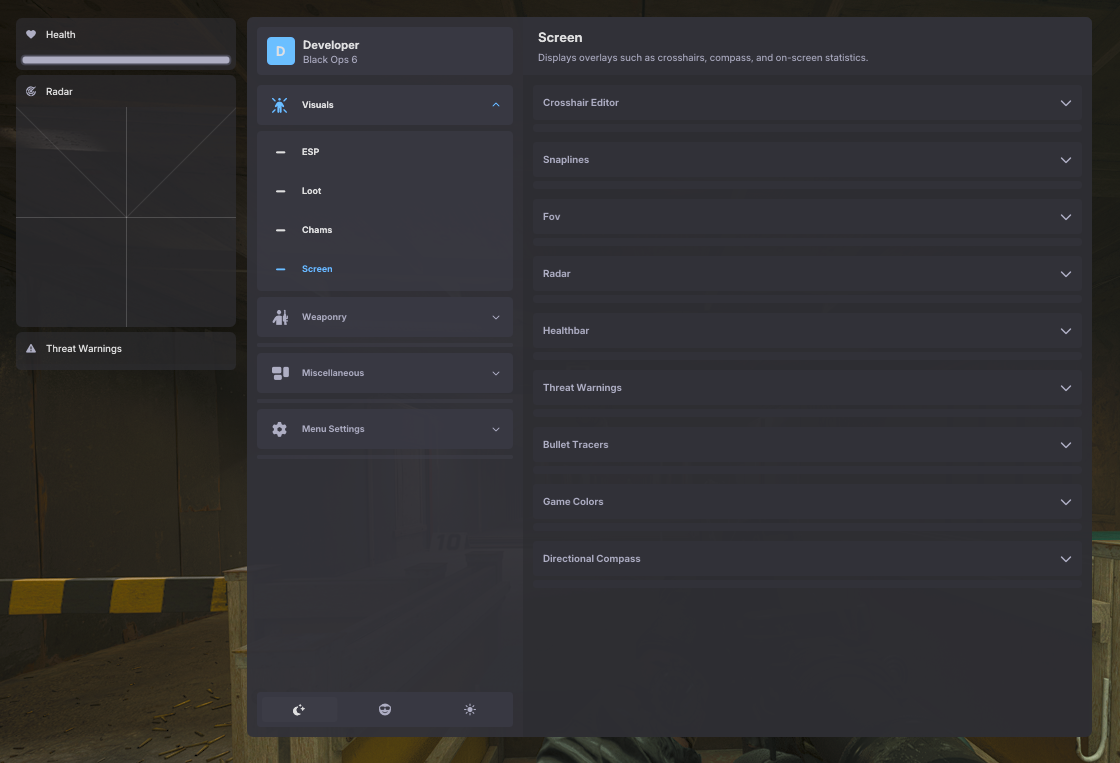
Task: Expand the Snaplines section chevron
Action: coord(1065,160)
